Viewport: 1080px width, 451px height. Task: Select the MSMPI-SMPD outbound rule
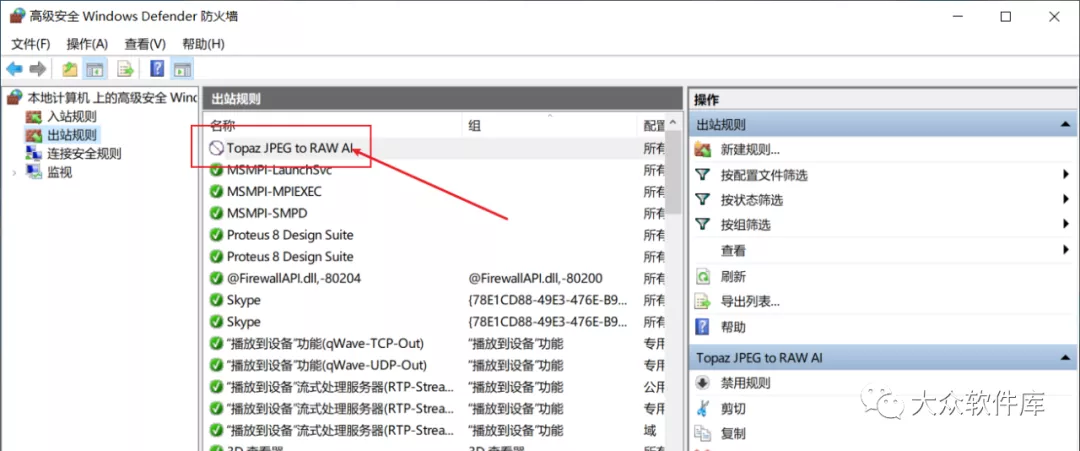coord(267,213)
